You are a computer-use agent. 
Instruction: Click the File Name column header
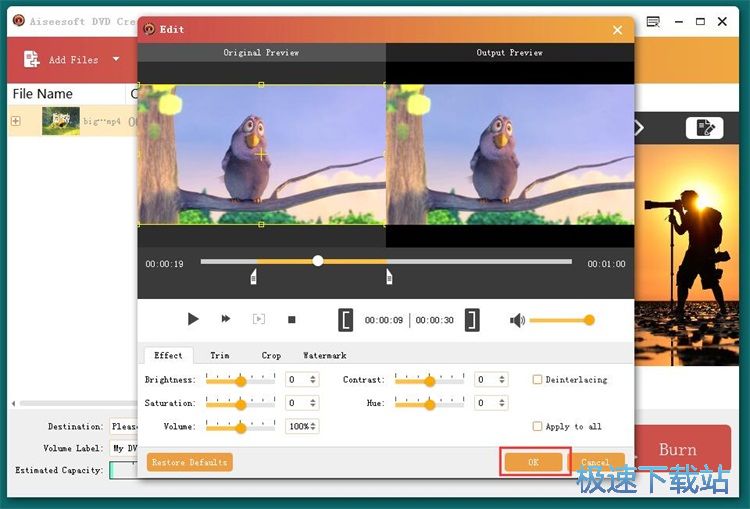43,94
